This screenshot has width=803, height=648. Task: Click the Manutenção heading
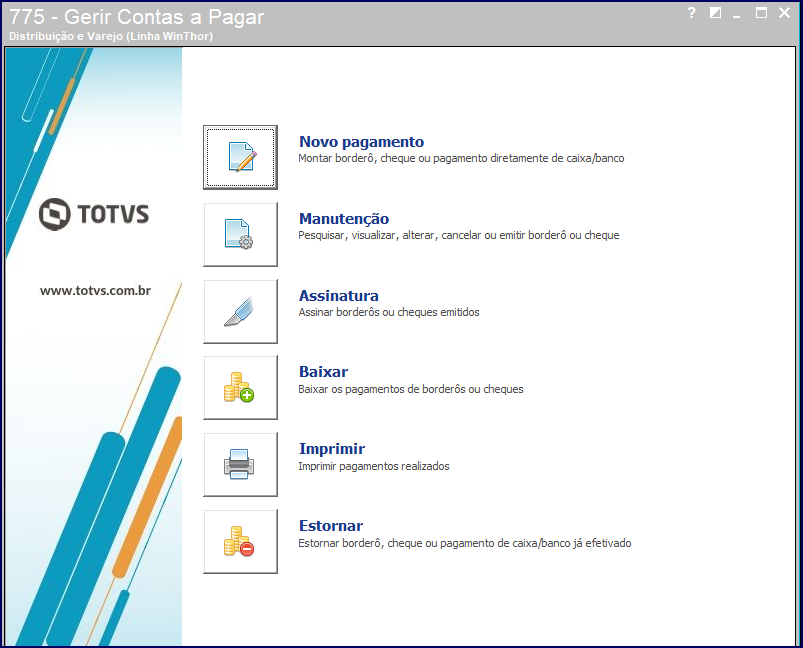click(x=344, y=219)
